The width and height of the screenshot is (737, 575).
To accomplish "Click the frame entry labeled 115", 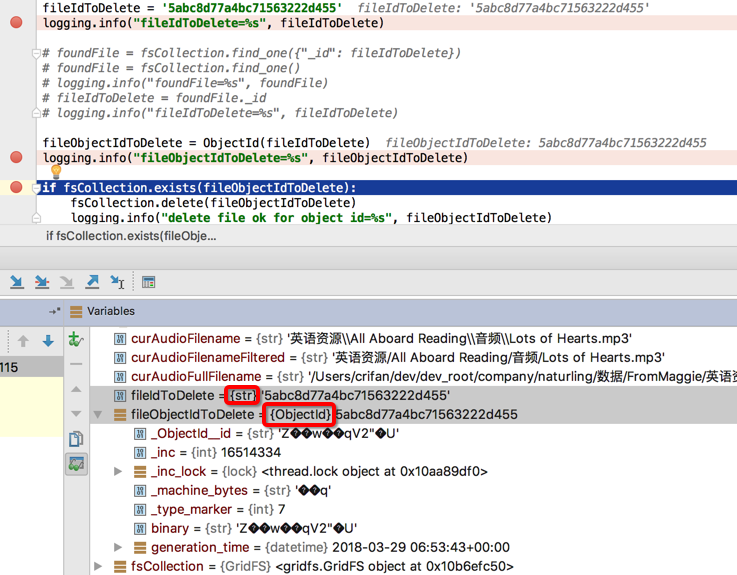I will [x=31, y=367].
